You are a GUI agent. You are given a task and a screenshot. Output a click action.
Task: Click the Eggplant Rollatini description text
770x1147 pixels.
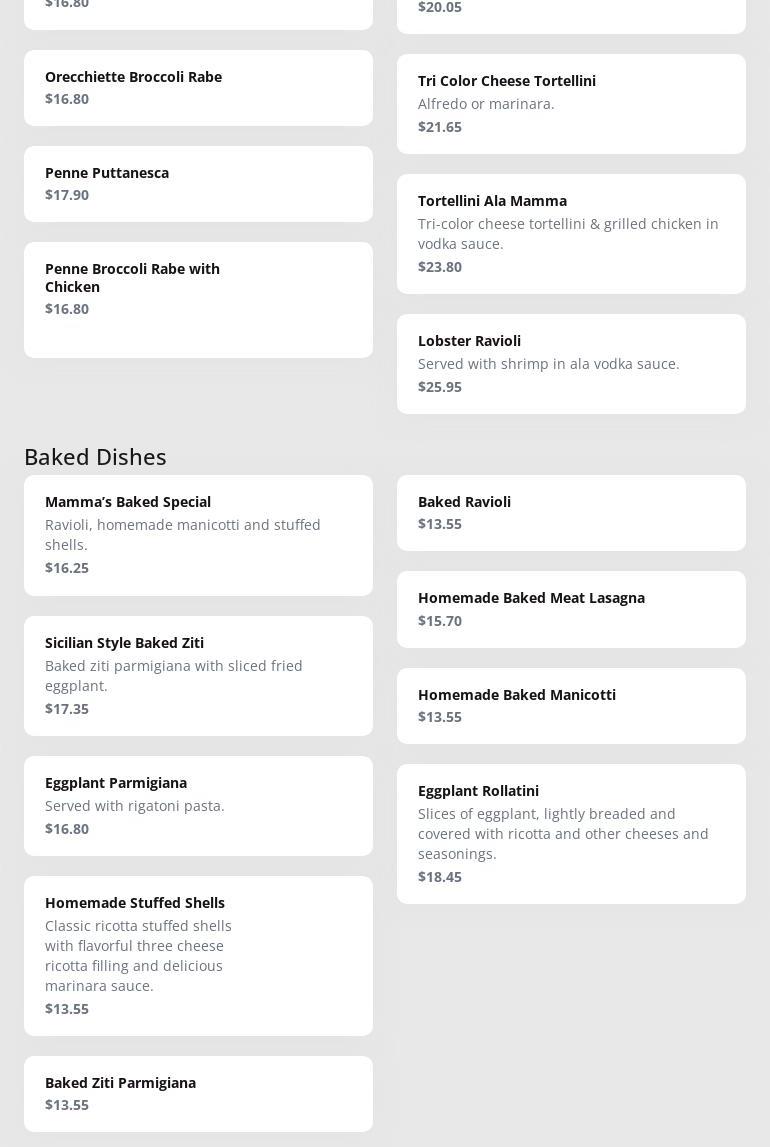[563, 834]
